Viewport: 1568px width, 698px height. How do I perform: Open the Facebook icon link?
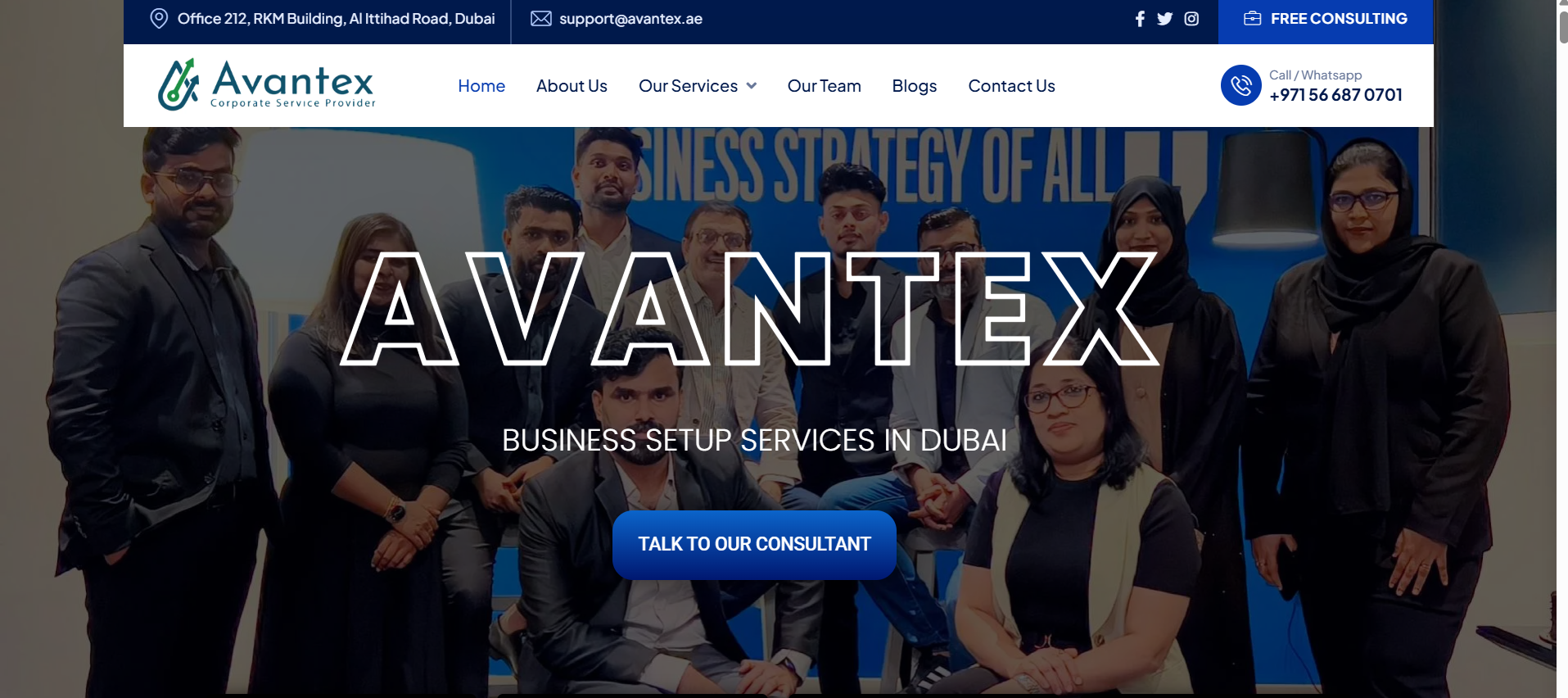pos(1140,19)
